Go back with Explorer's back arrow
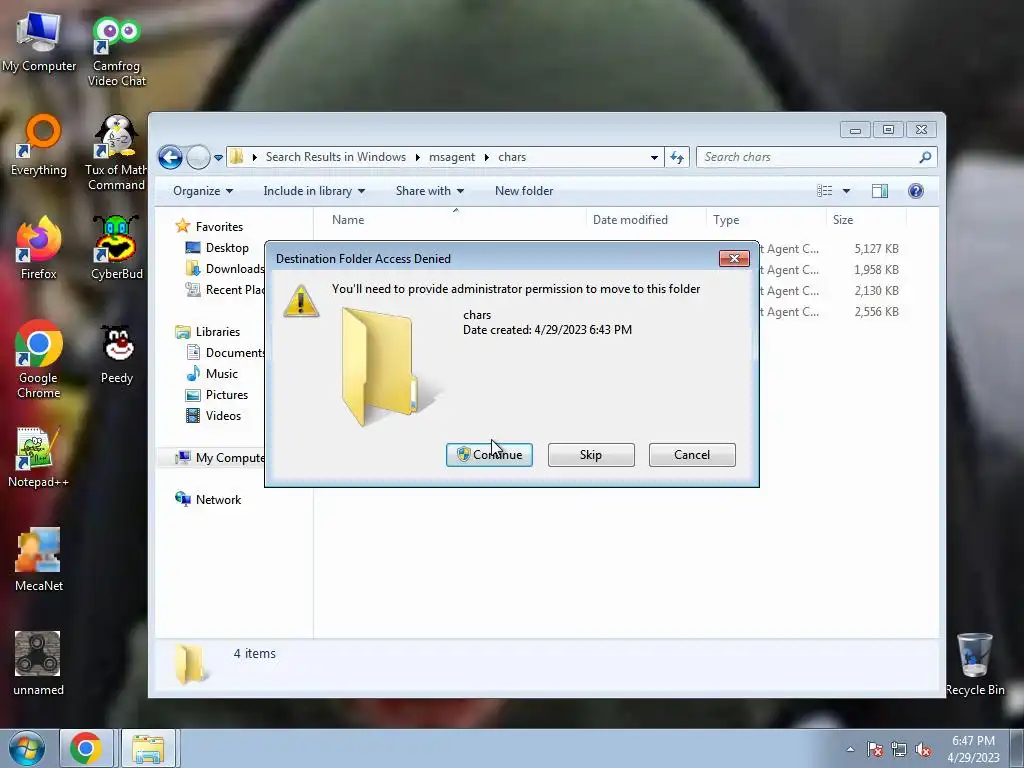Screen dimensions: 1024x768 [170, 157]
